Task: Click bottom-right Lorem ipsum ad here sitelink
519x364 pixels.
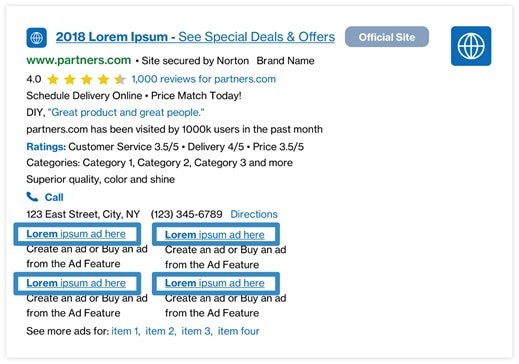Action: point(215,283)
